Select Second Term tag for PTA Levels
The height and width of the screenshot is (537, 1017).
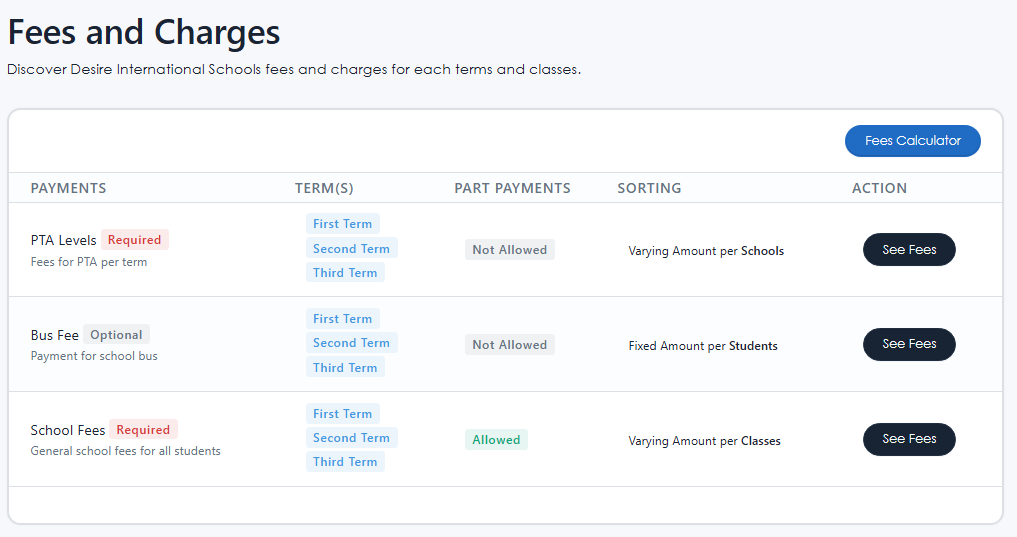point(351,248)
